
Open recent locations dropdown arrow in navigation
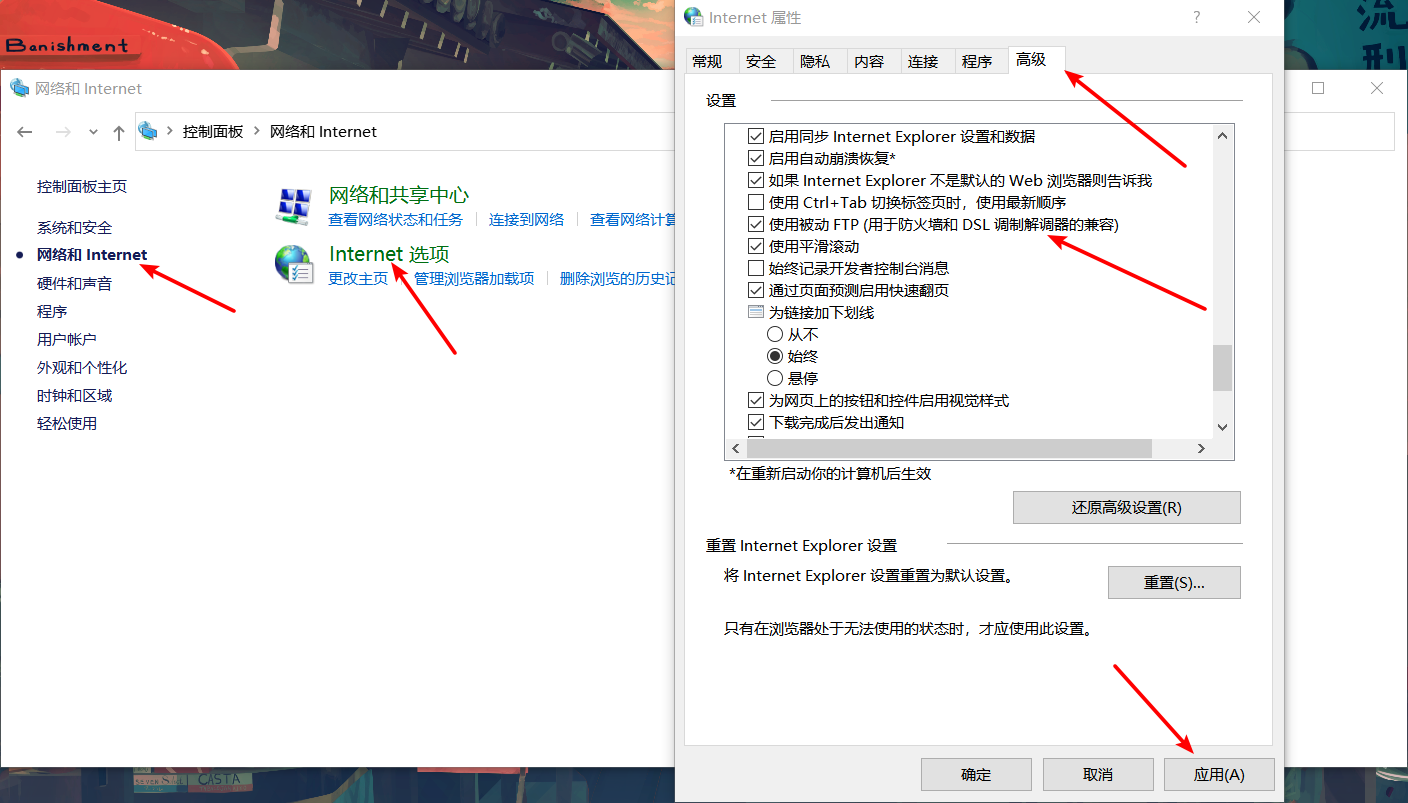pyautogui.click(x=93, y=132)
